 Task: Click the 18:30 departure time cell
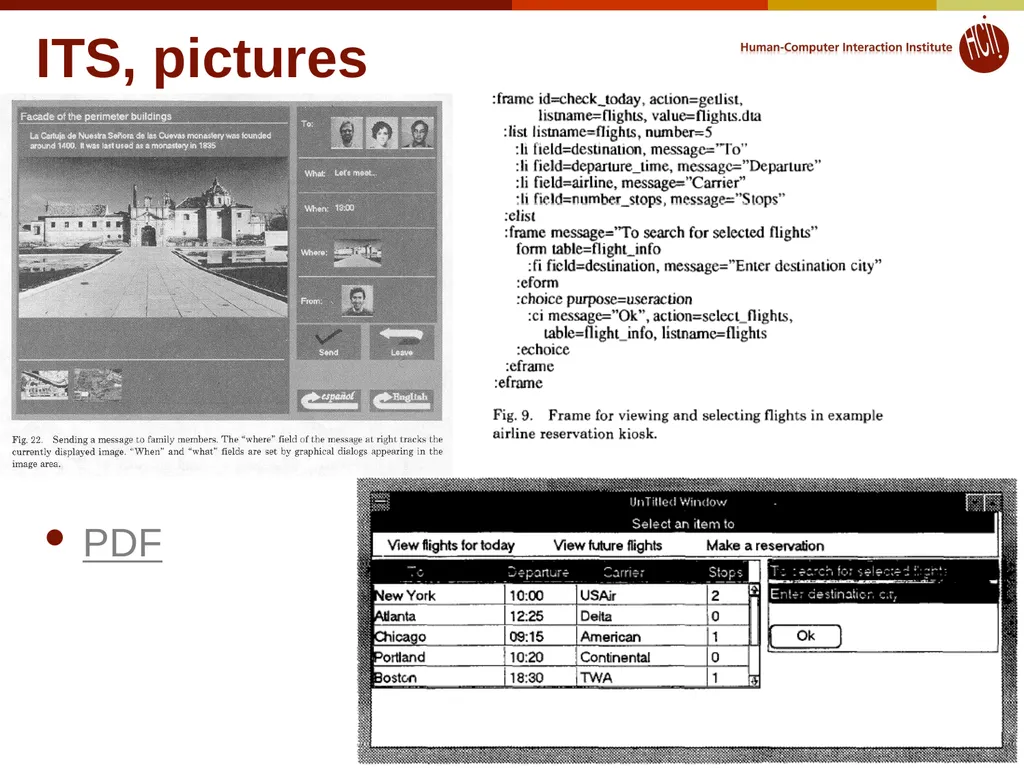click(x=540, y=677)
